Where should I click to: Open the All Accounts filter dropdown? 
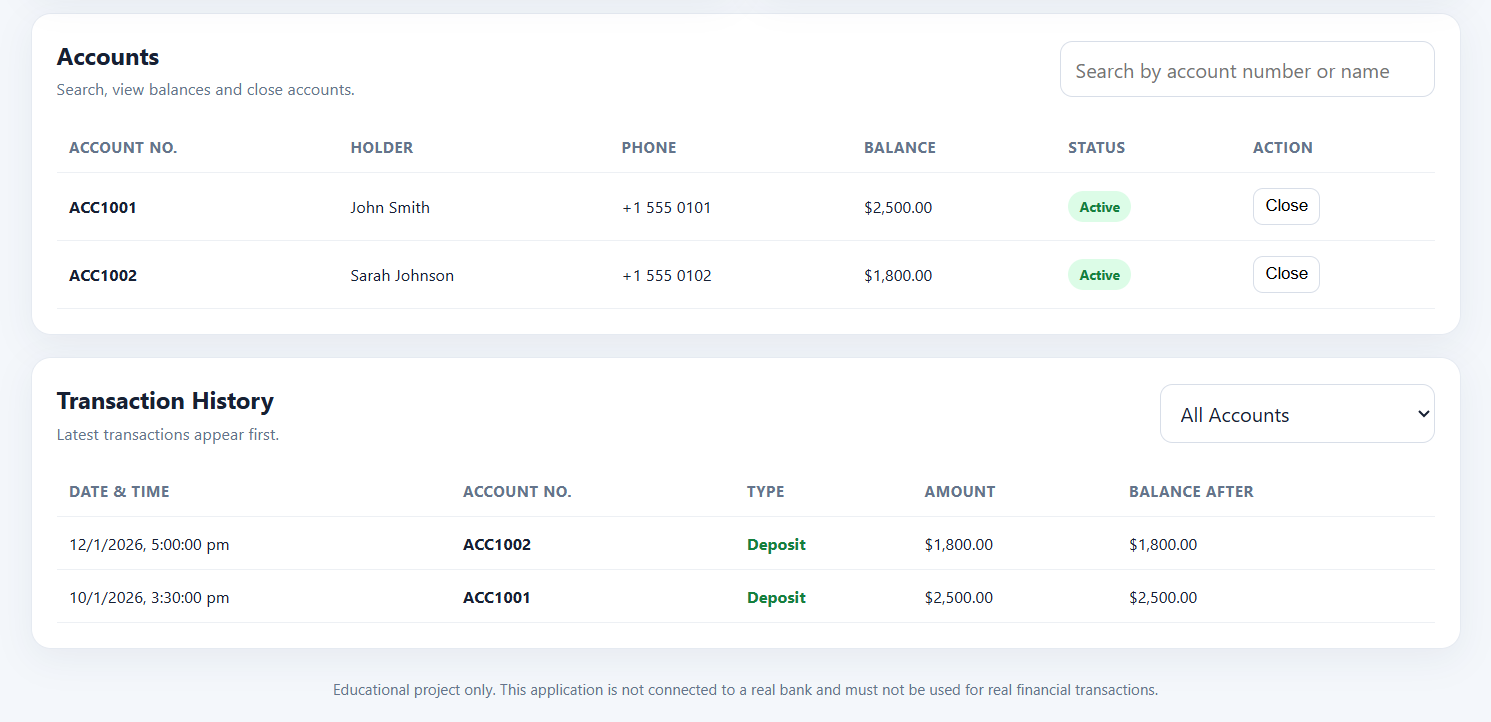coord(1297,414)
